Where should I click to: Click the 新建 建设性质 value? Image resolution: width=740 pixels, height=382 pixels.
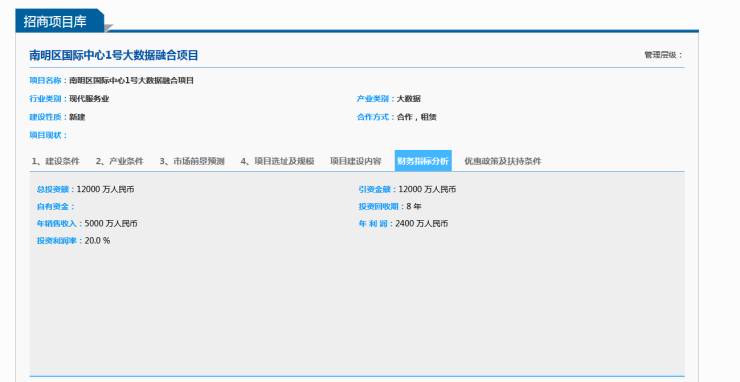77,117
